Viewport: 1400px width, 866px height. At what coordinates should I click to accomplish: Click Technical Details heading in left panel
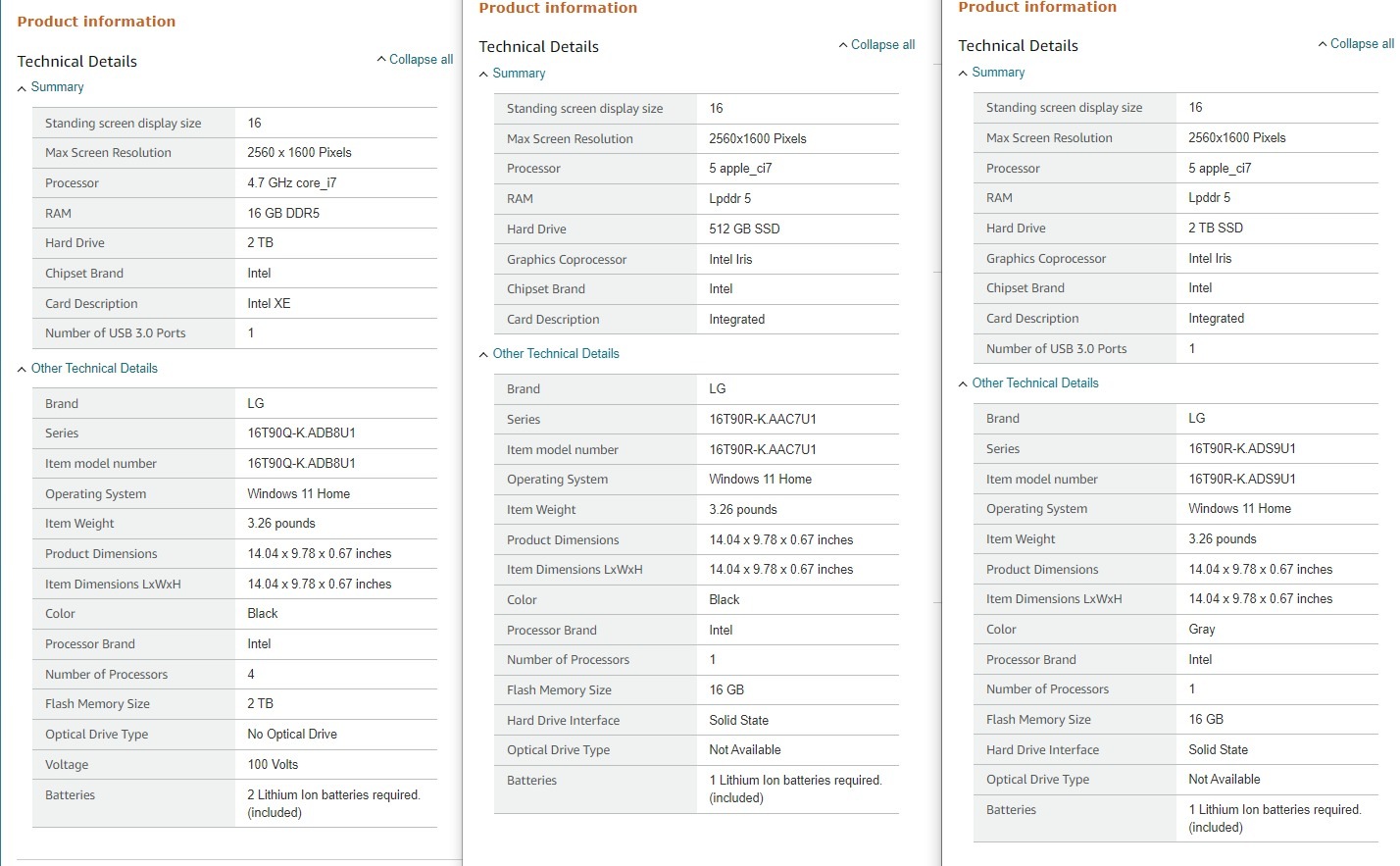77,62
